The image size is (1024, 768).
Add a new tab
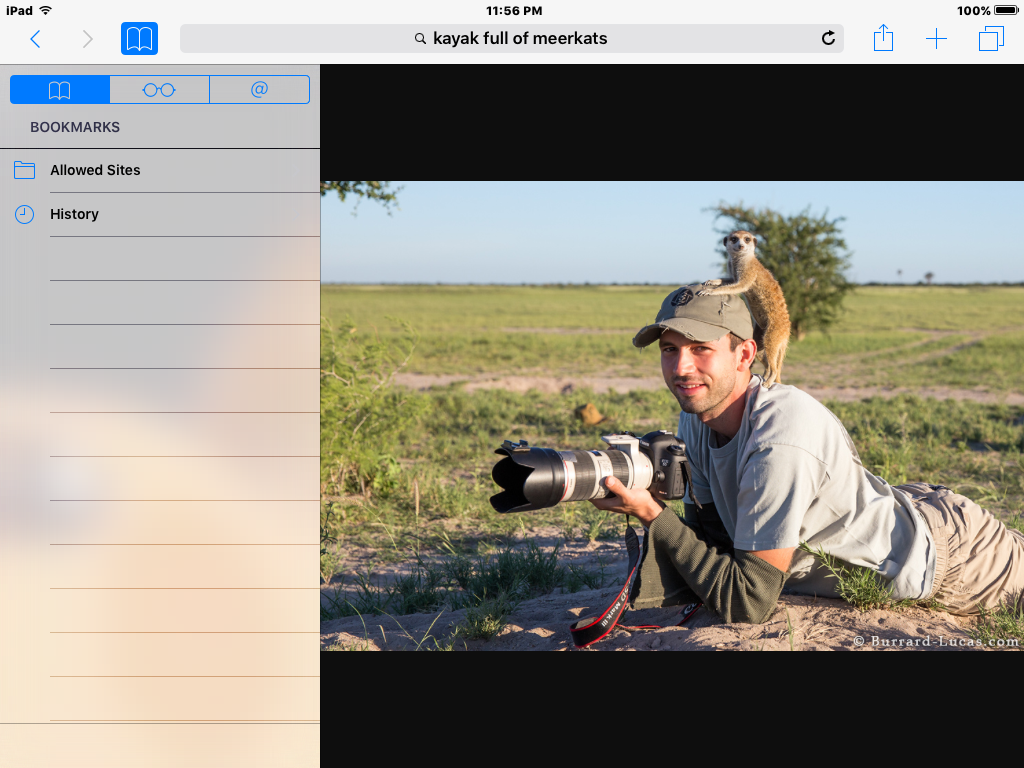tap(936, 39)
